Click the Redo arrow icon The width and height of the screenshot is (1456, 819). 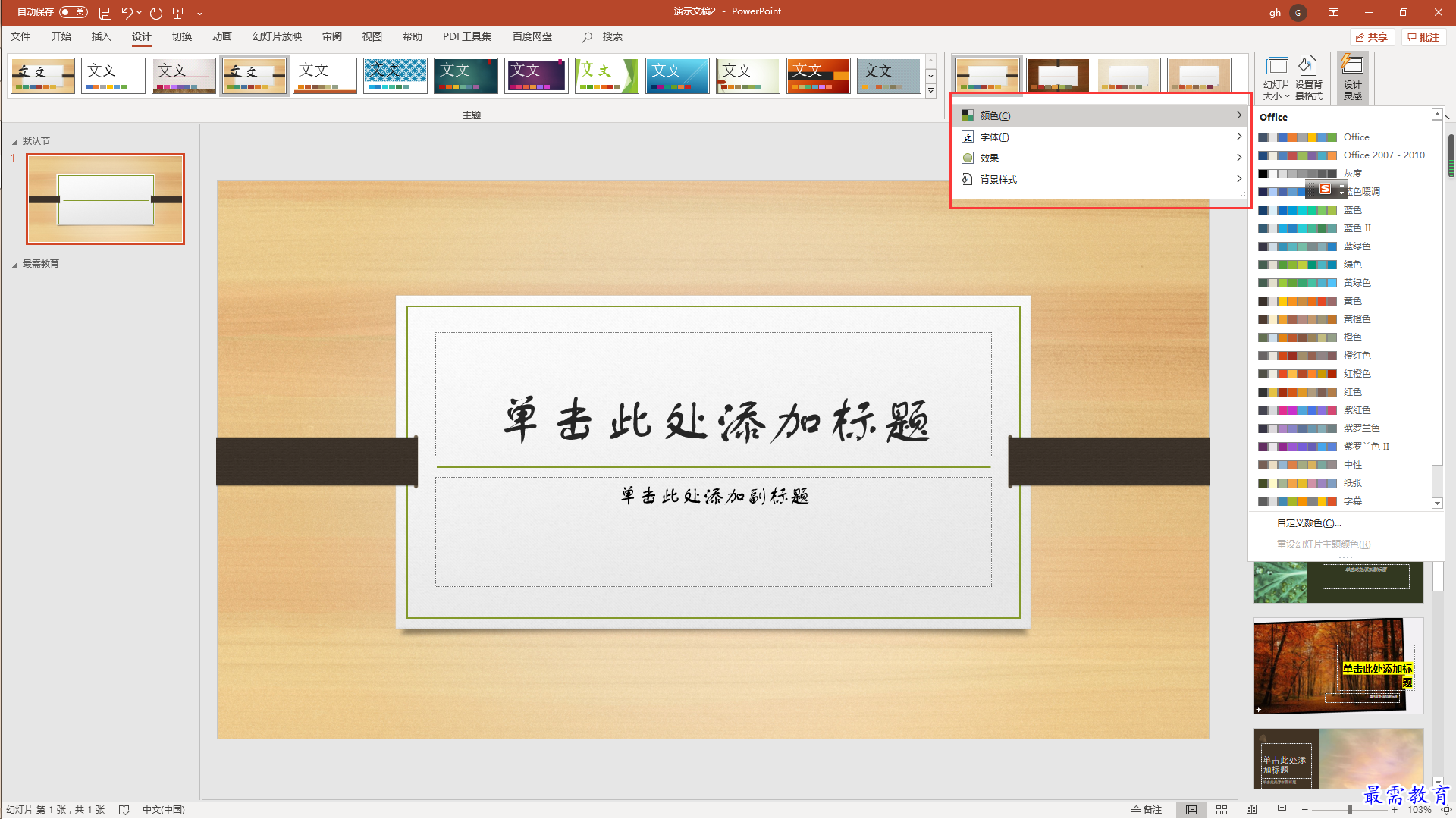(156, 13)
